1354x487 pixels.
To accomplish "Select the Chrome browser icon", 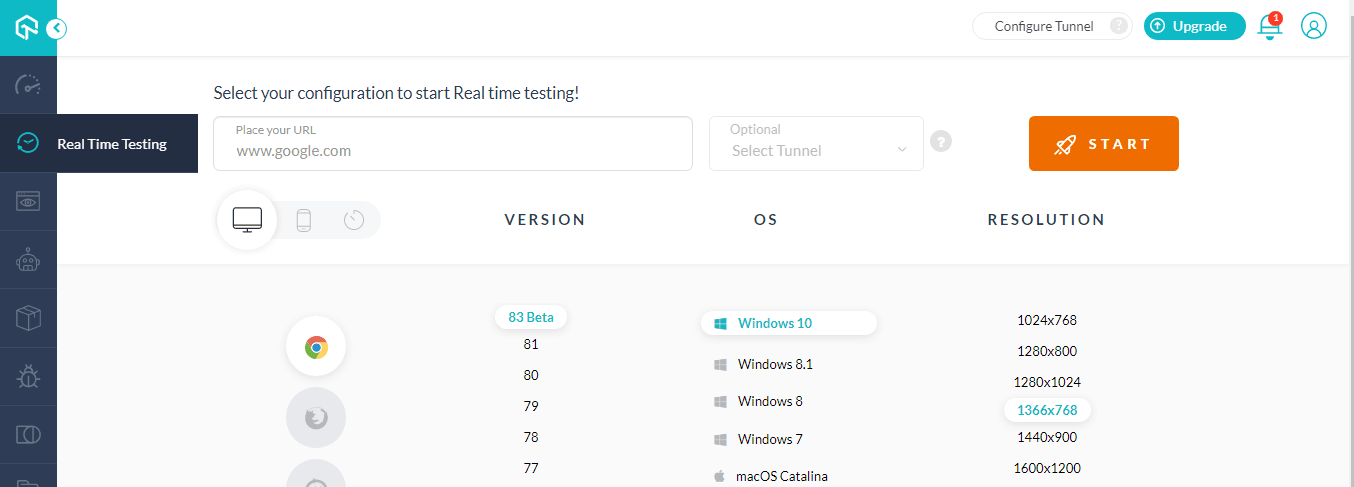I will [x=316, y=348].
